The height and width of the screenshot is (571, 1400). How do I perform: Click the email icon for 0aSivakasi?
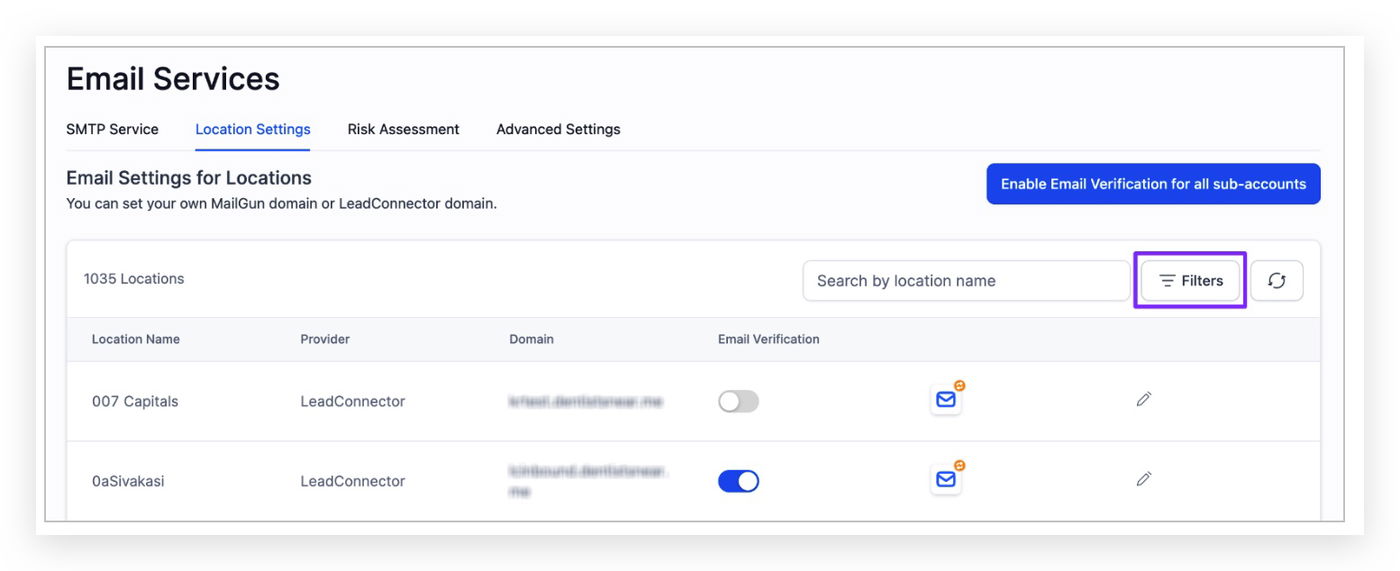[x=945, y=480]
